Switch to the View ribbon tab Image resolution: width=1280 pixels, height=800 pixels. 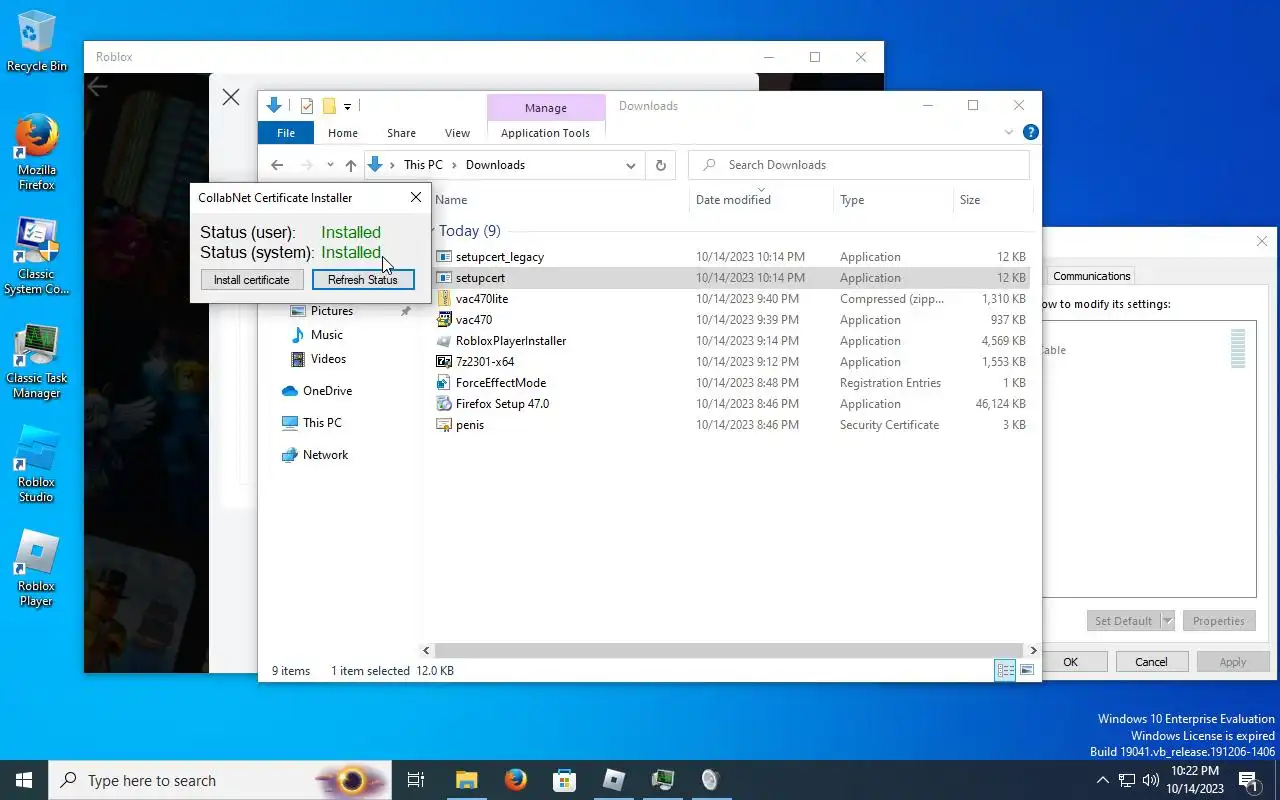pyautogui.click(x=457, y=133)
